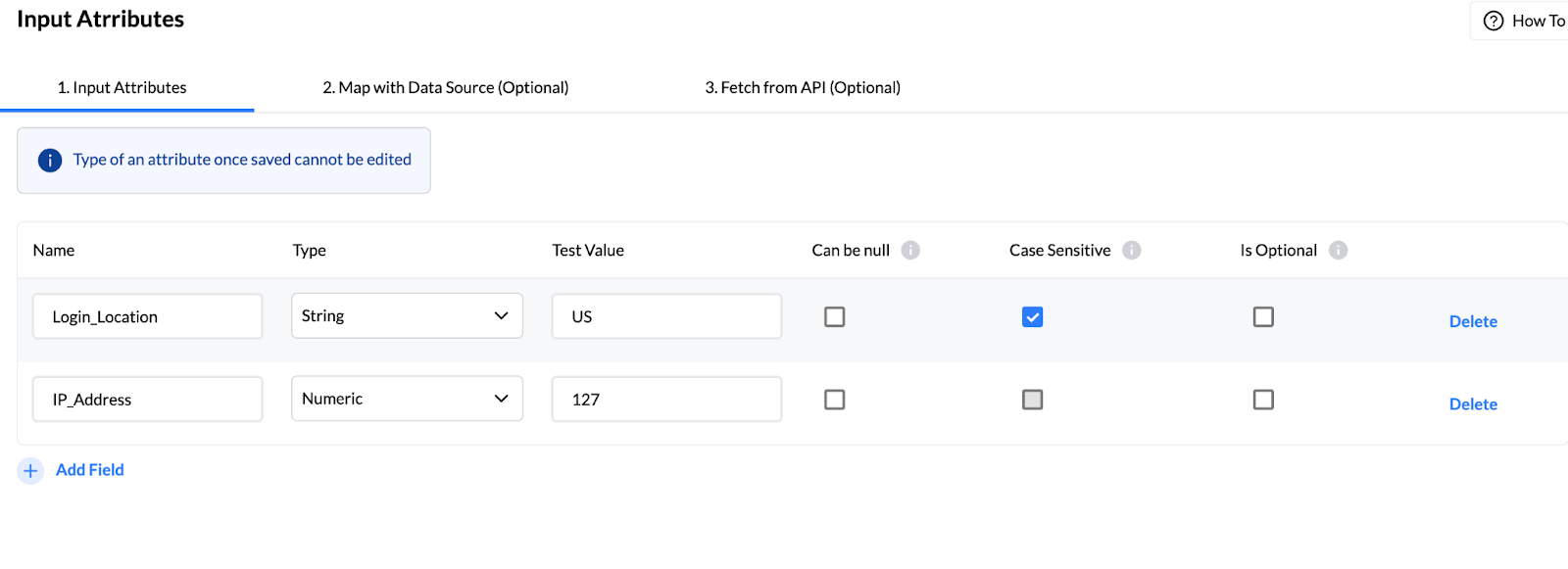The image size is (1568, 569).
Task: Click the Can be null header label
Action: [851, 251]
